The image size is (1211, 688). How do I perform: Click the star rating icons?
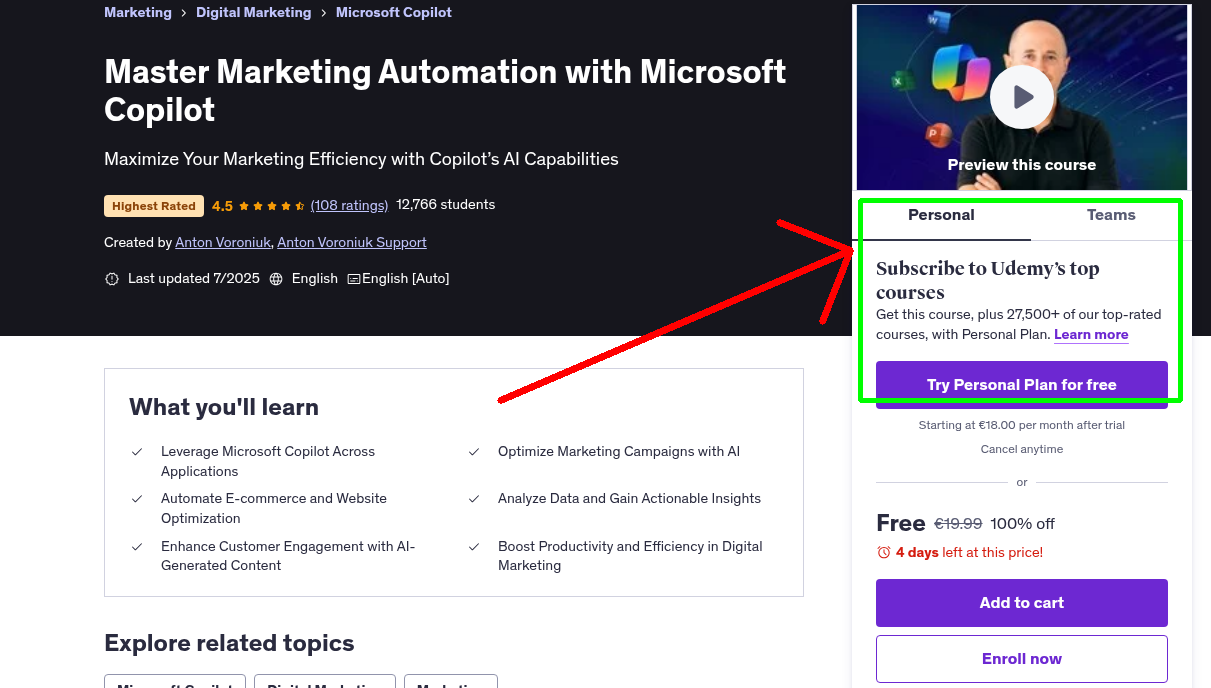[272, 206]
